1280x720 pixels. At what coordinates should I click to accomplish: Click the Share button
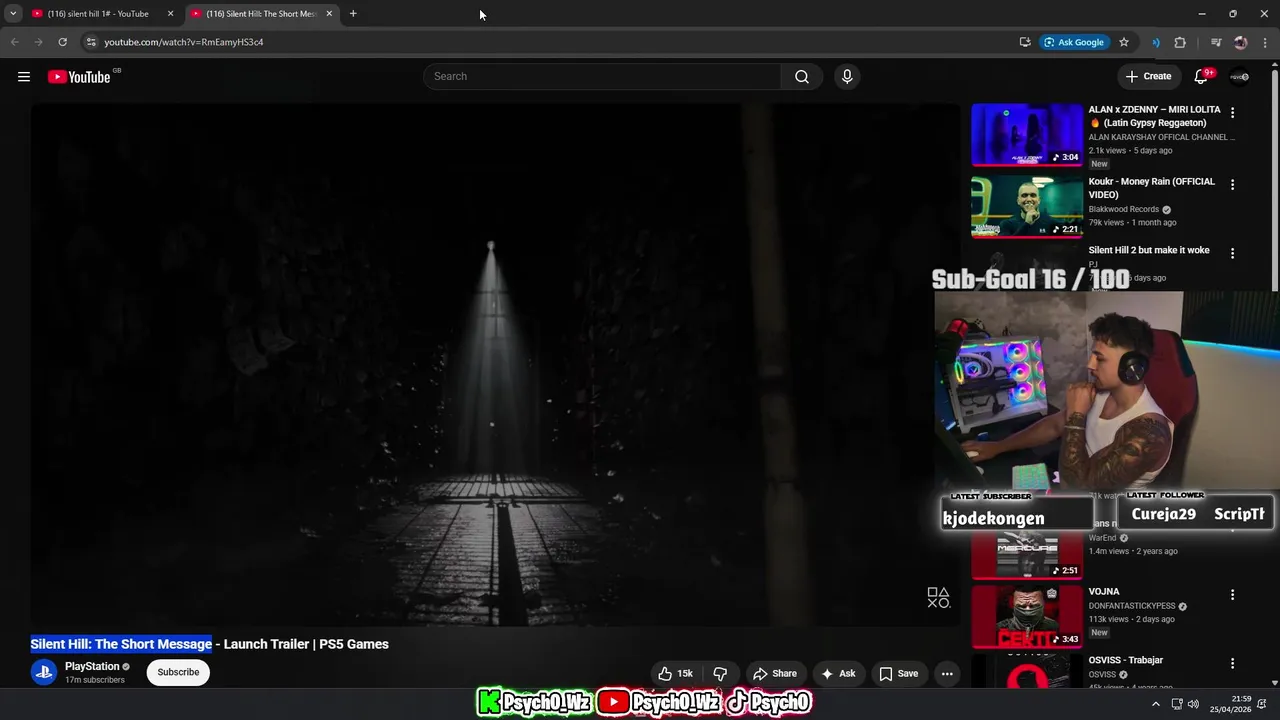point(775,674)
